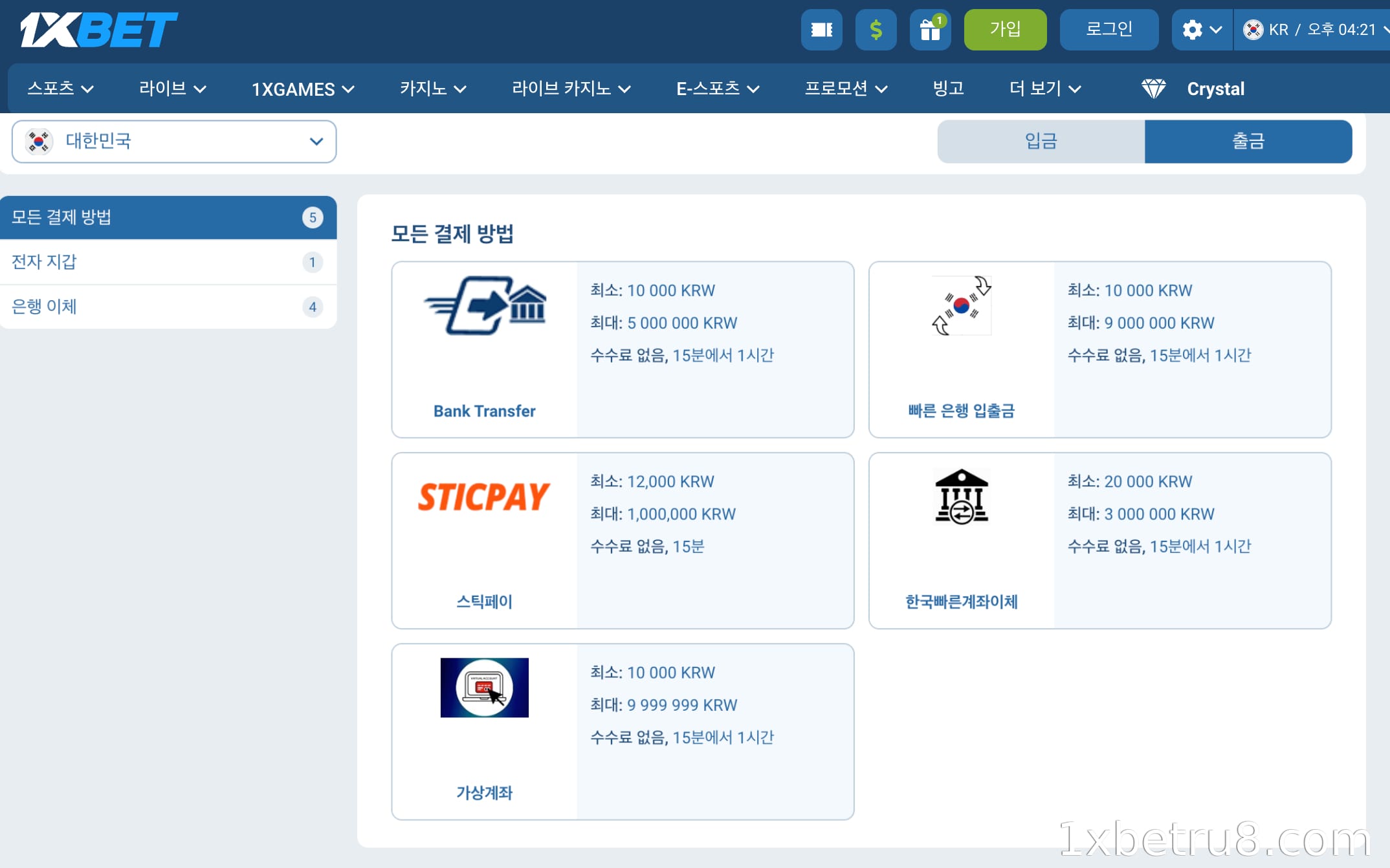1390x868 pixels.
Task: Expand the E-스포츠 menu
Action: [718, 89]
